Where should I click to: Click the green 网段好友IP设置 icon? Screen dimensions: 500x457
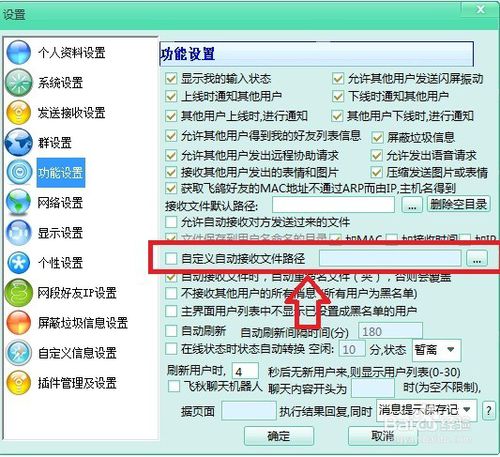[19, 293]
